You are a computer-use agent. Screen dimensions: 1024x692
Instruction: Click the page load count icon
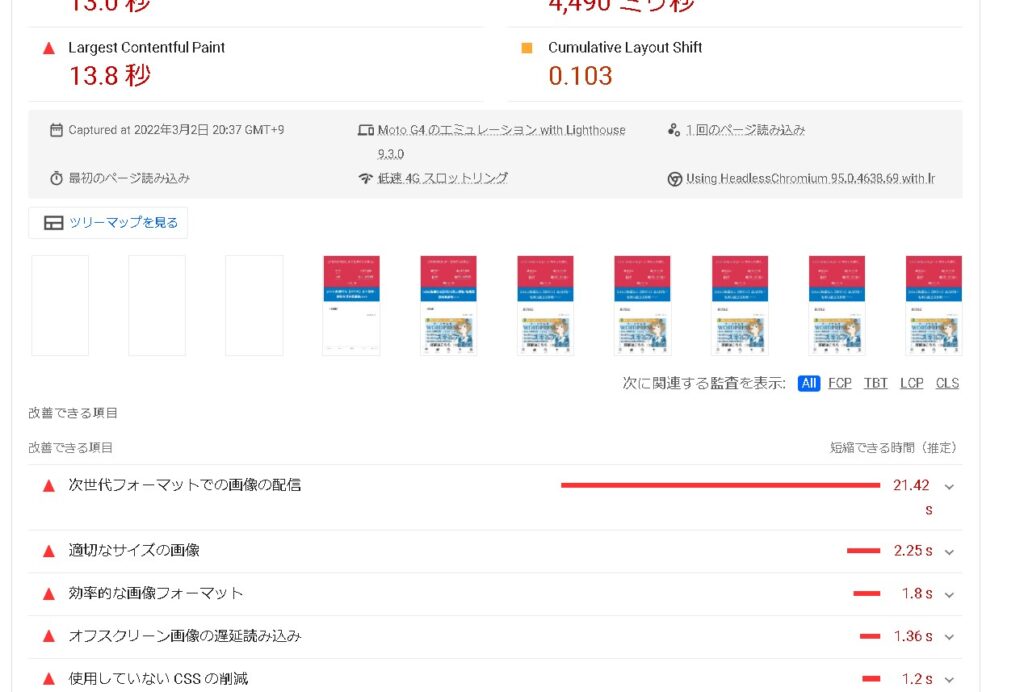coord(674,130)
